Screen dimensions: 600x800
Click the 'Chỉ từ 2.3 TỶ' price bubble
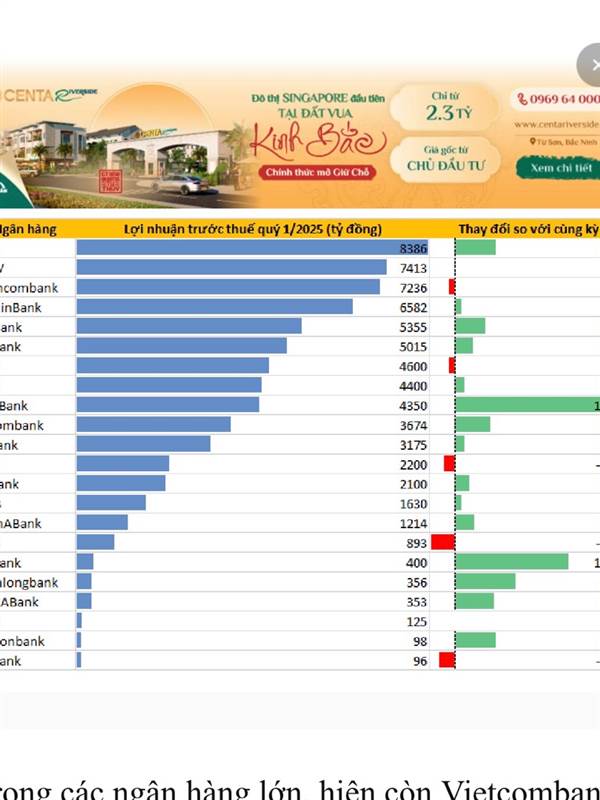point(445,107)
